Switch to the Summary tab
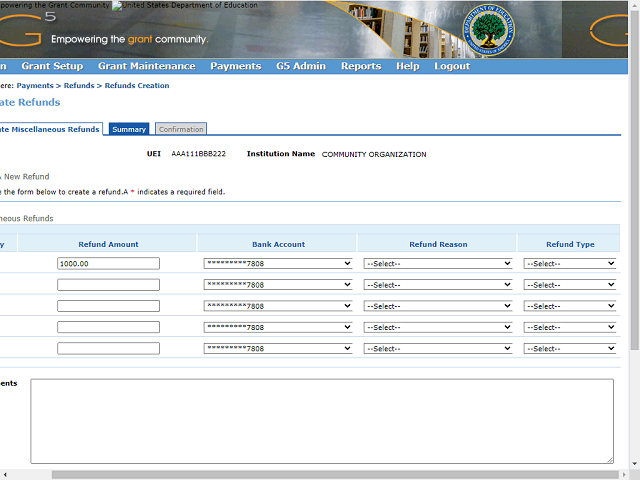640x480 pixels. (x=129, y=129)
